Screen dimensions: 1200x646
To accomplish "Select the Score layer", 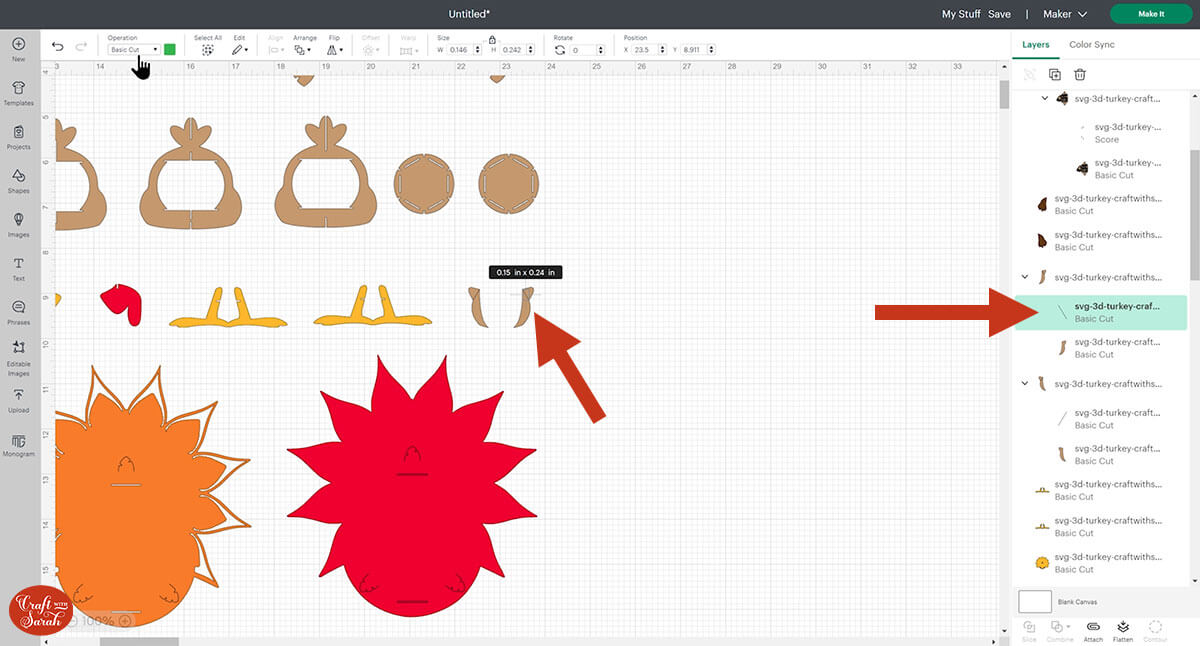I will click(x=1119, y=133).
